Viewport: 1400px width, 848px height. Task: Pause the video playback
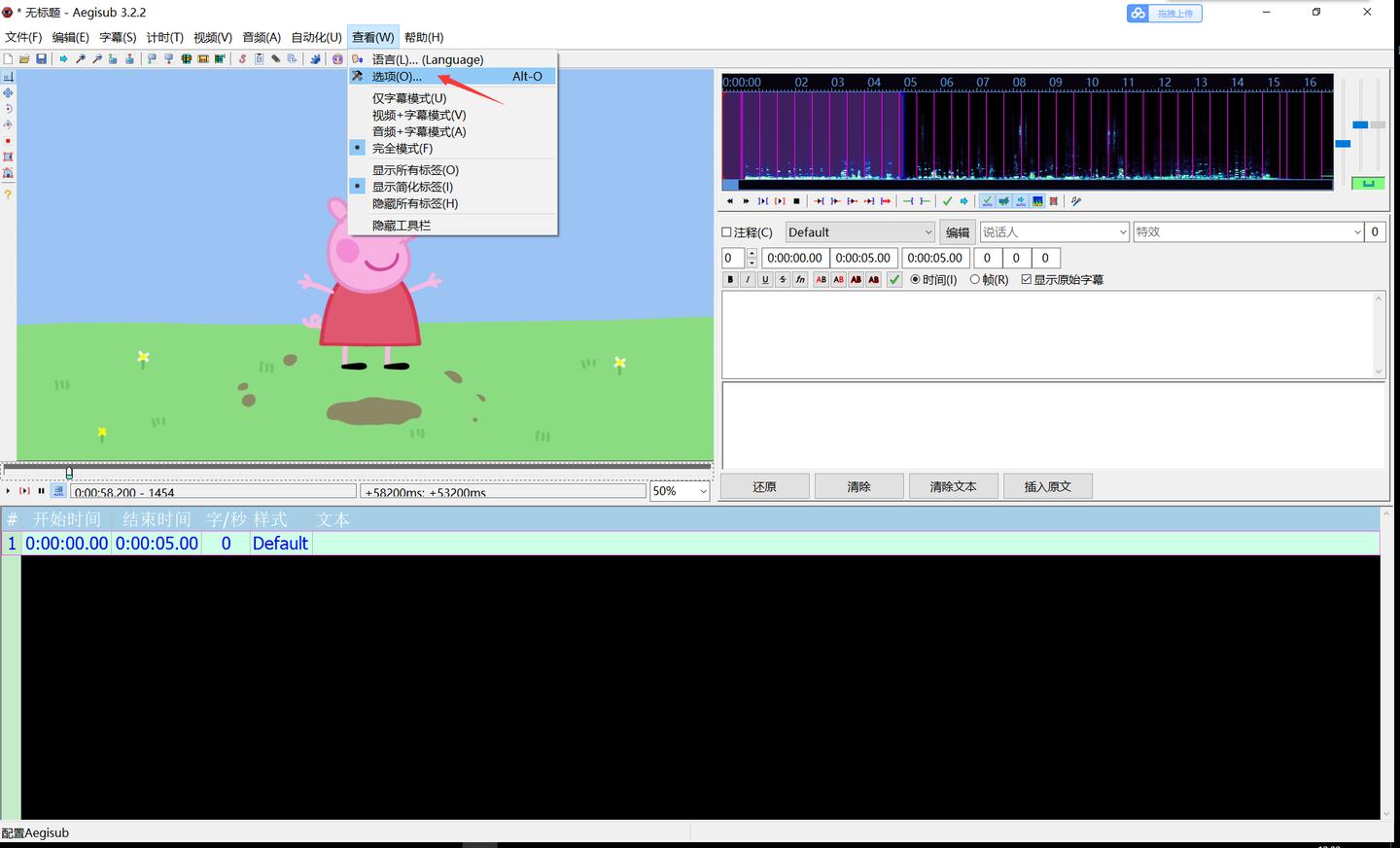click(41, 491)
